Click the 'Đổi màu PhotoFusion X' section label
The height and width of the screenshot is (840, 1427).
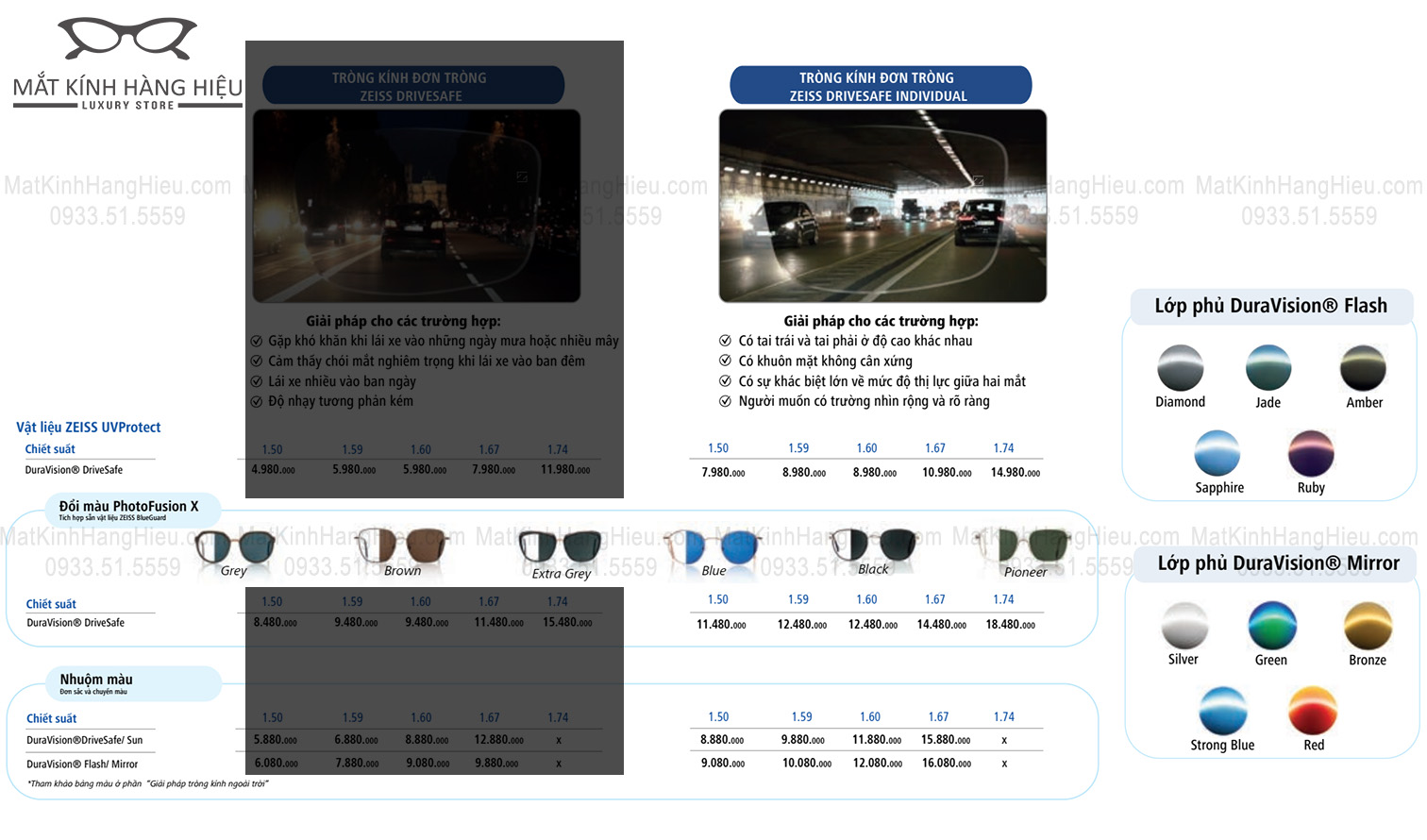tap(129, 507)
